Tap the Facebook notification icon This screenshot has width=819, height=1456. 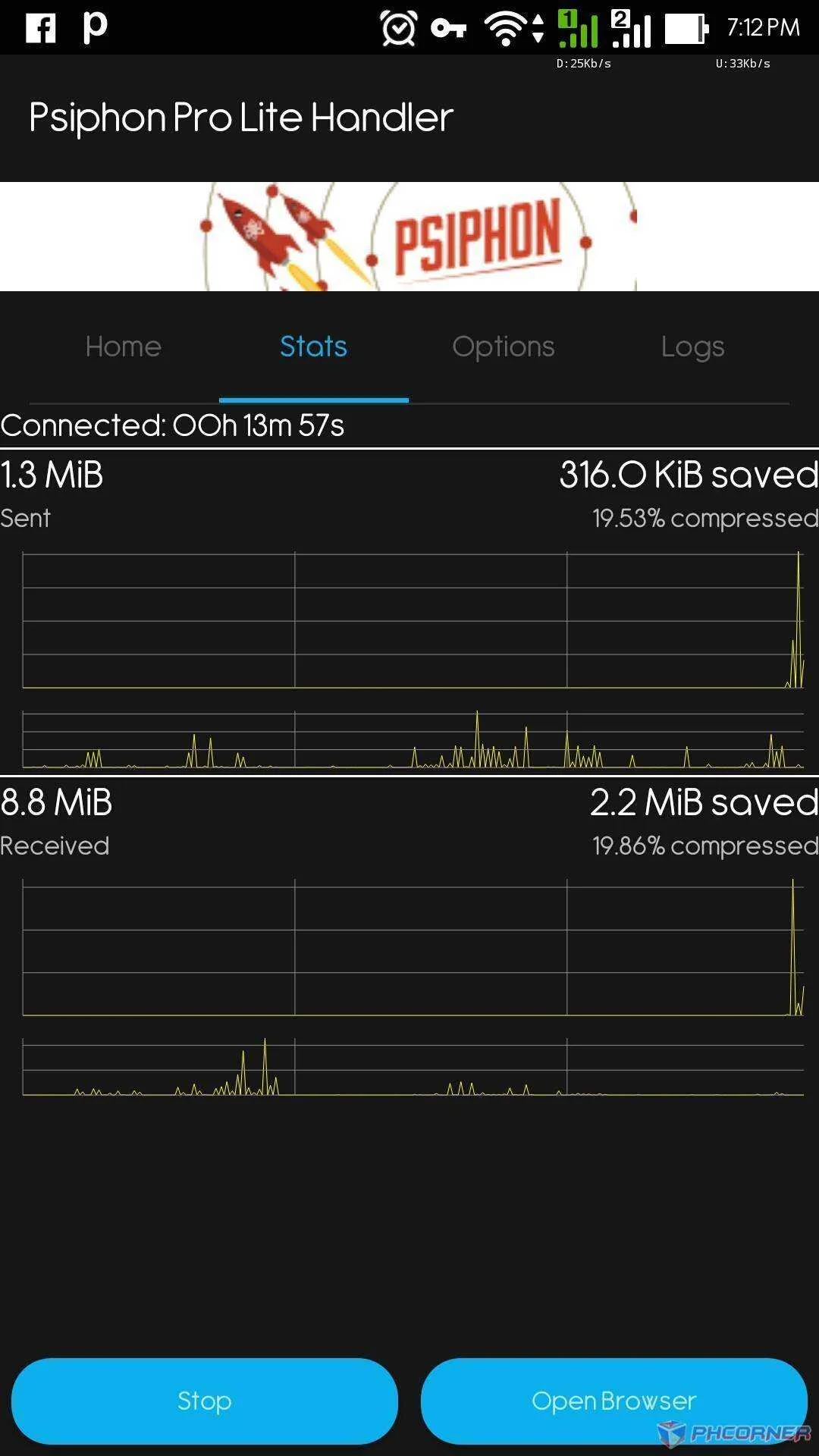pyautogui.click(x=40, y=28)
